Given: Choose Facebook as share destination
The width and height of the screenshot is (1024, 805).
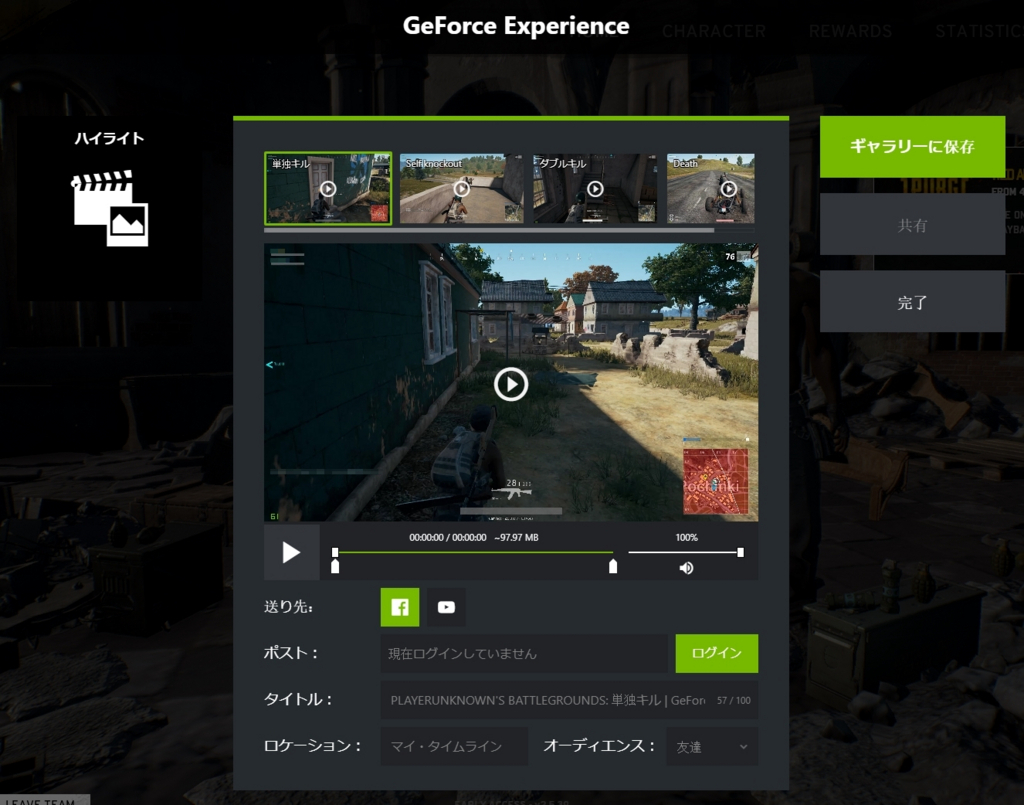Looking at the screenshot, I should 400,607.
